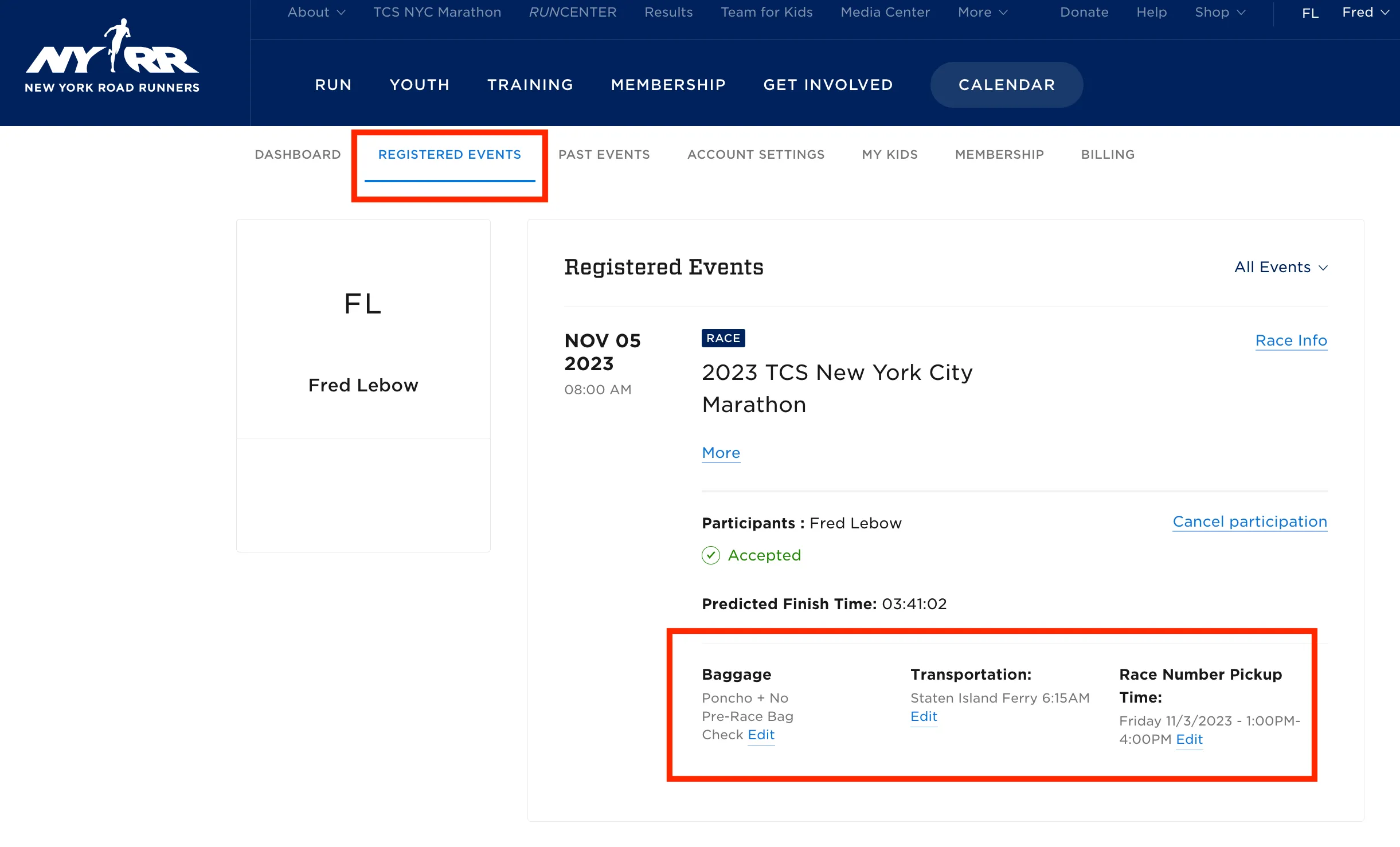This screenshot has height=847, width=1400.
Task: Open the RUN main menu
Action: [x=334, y=85]
